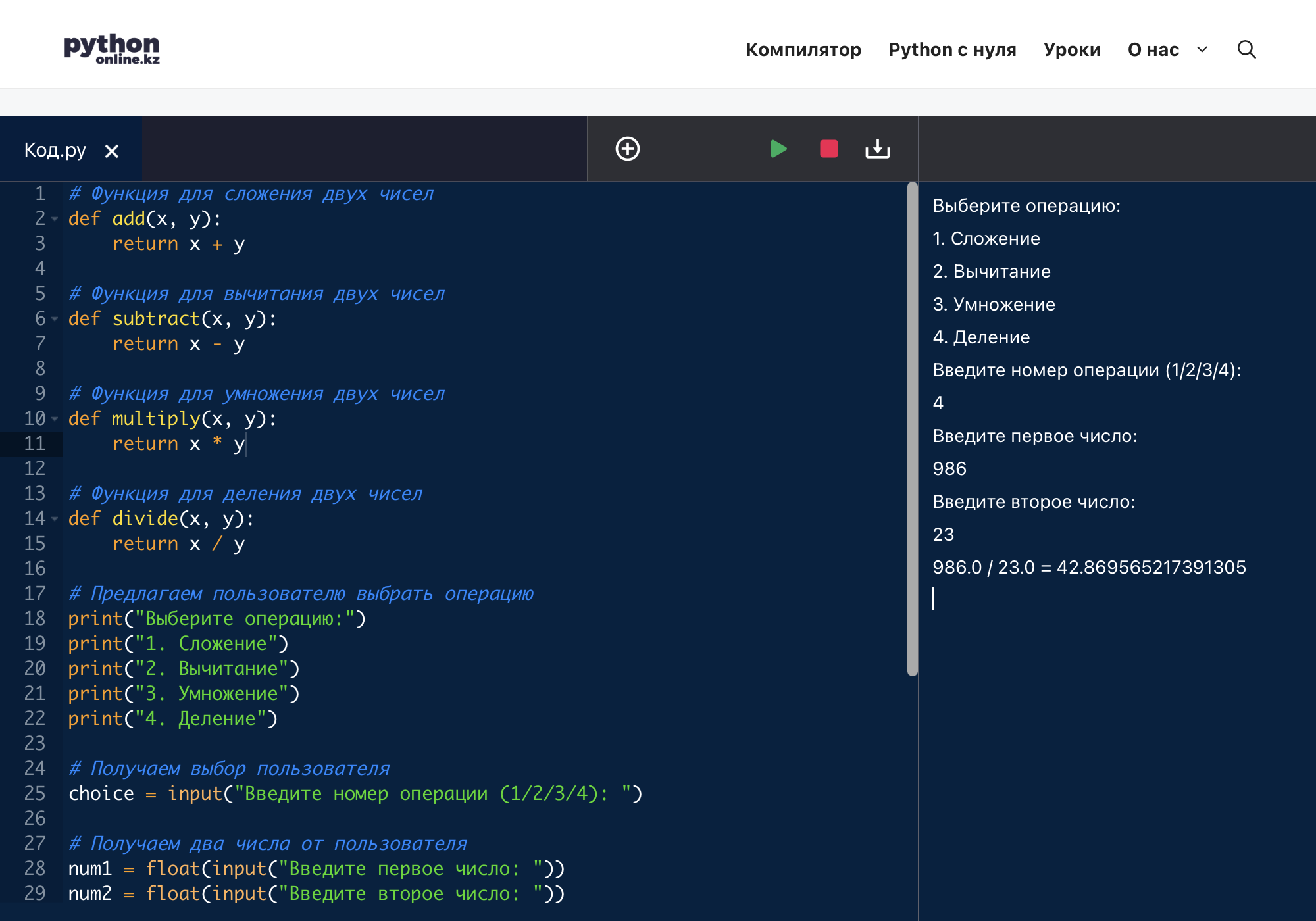
Task: Click the 'return x * y' code line
Action: click(x=178, y=443)
